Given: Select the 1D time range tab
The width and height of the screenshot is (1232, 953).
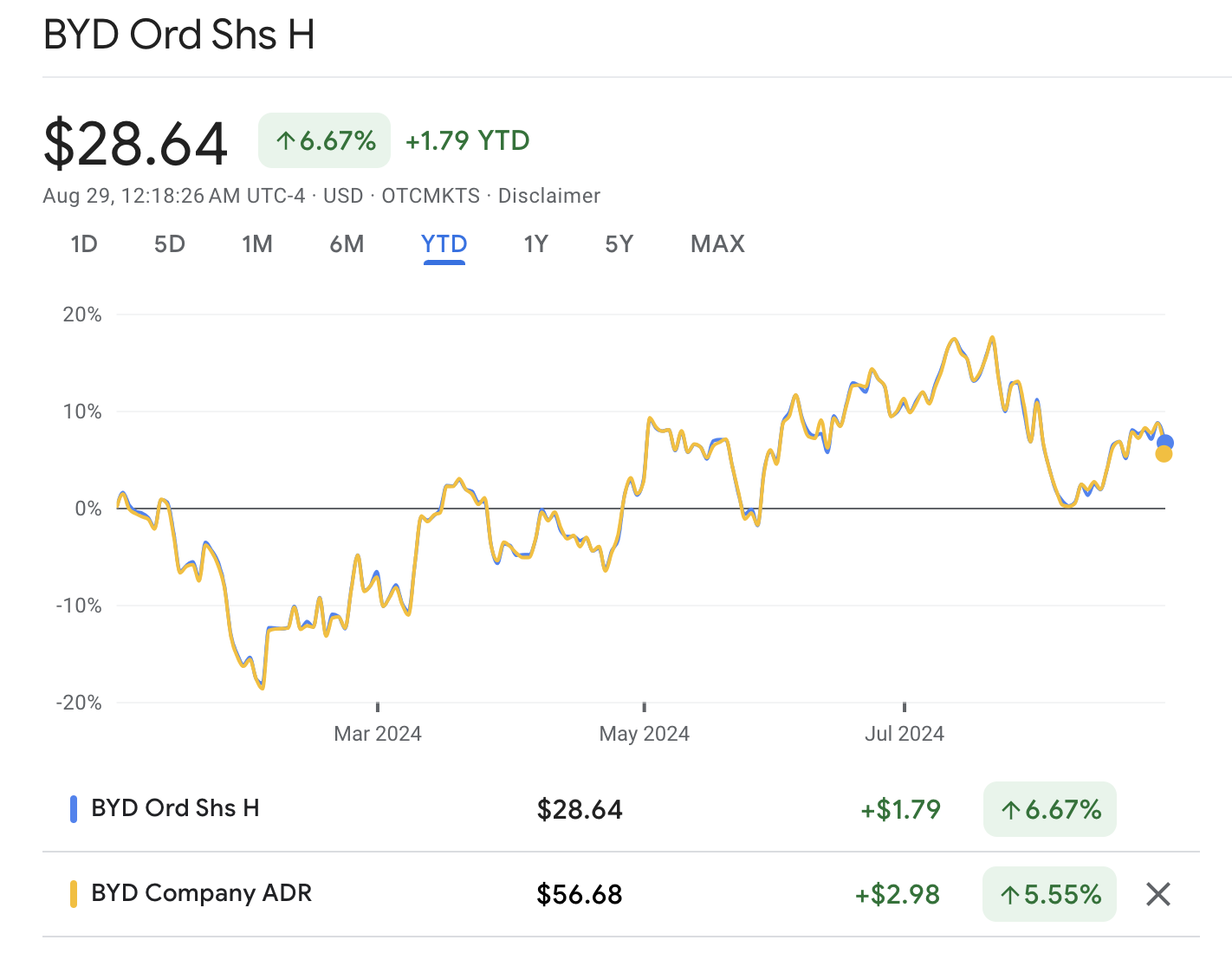Looking at the screenshot, I should (x=84, y=244).
